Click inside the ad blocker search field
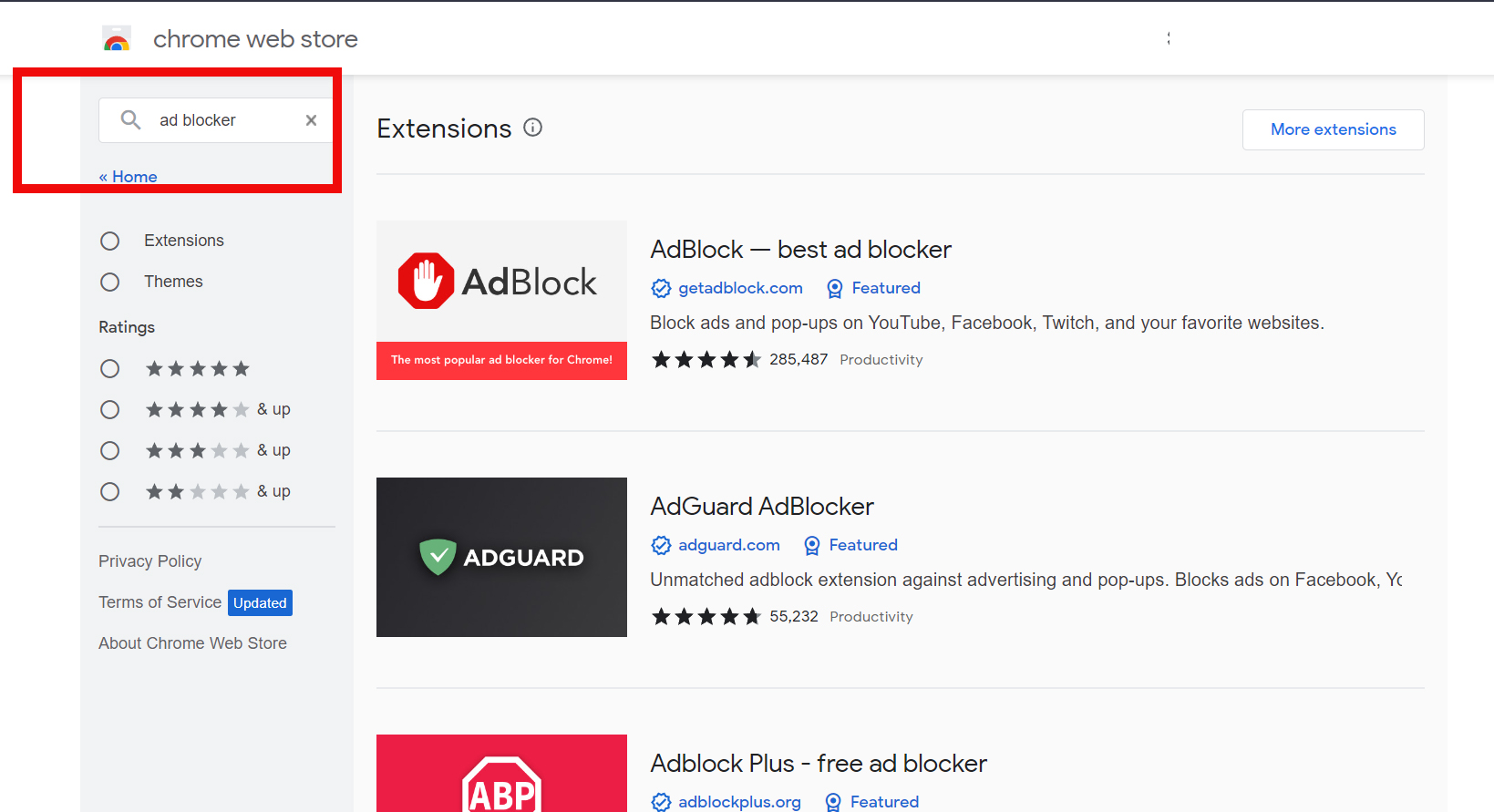The height and width of the screenshot is (812, 1494). click(219, 119)
